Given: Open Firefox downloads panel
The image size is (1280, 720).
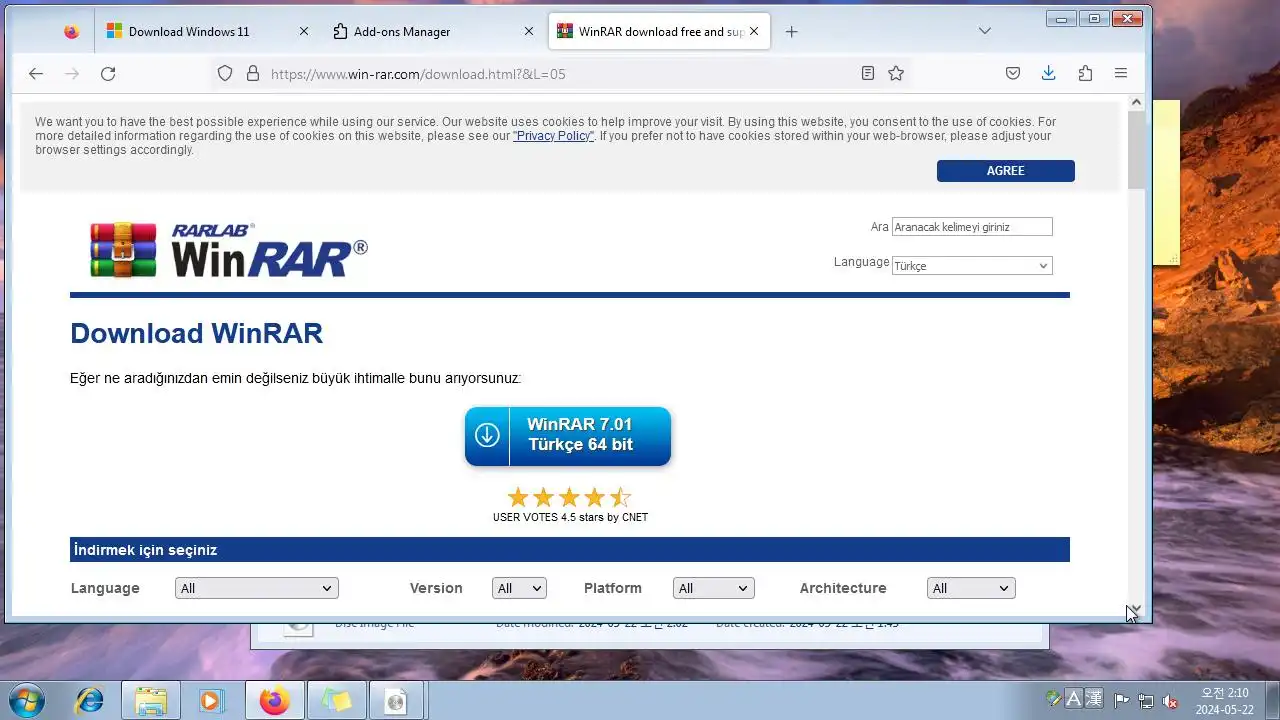Looking at the screenshot, I should pyautogui.click(x=1048, y=74).
